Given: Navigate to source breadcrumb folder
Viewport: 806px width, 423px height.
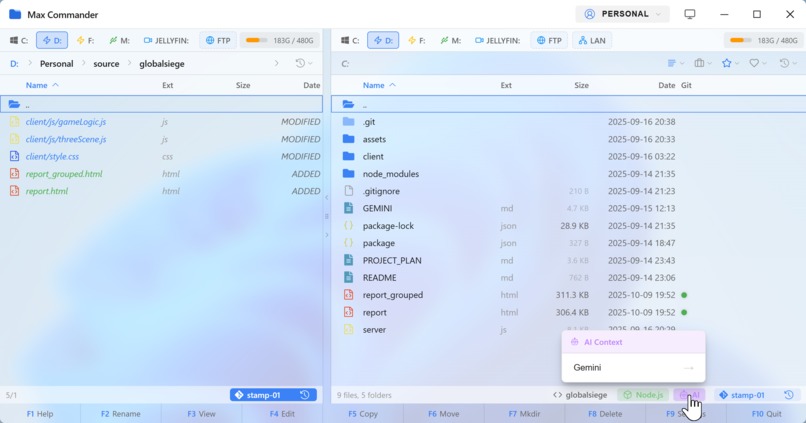Looking at the screenshot, I should [x=106, y=64].
